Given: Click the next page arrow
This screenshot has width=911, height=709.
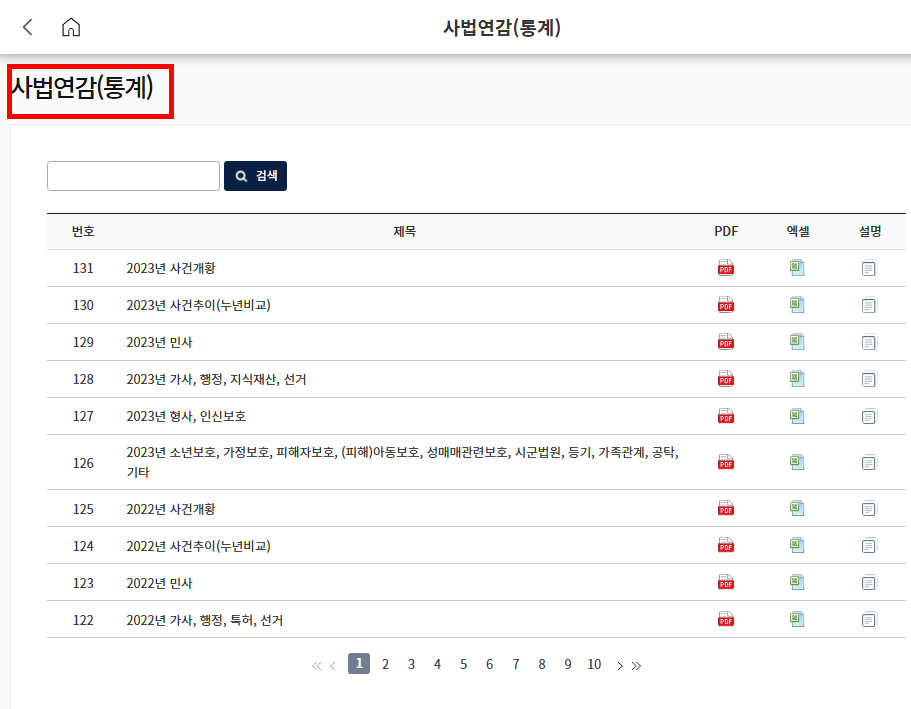Looking at the screenshot, I should click(x=620, y=664).
